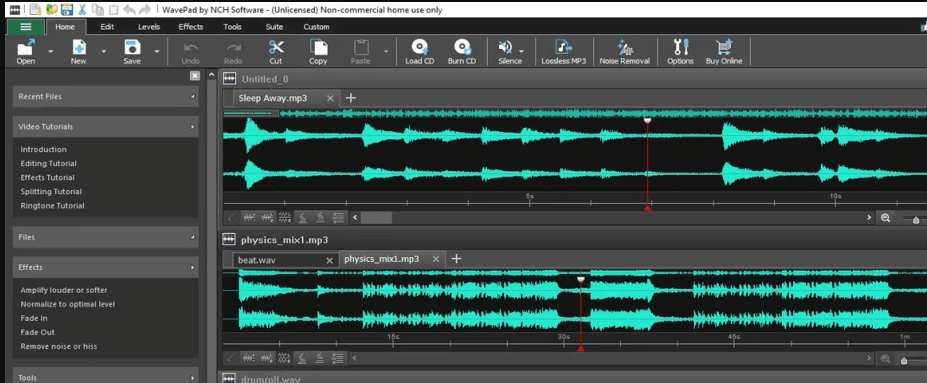Close the physics_mix1.mp3 tab

(x=436, y=259)
